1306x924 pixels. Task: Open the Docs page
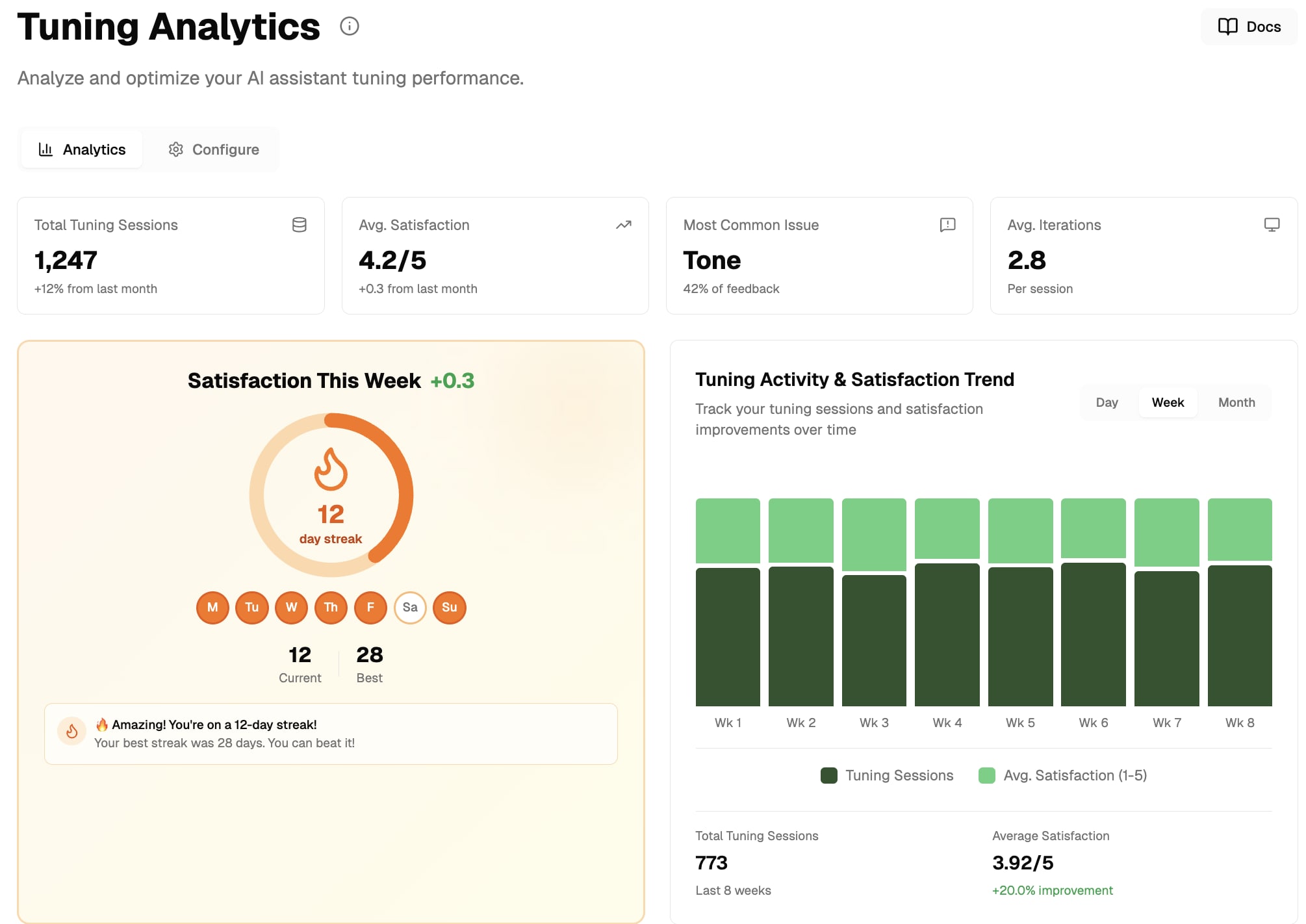1248,27
